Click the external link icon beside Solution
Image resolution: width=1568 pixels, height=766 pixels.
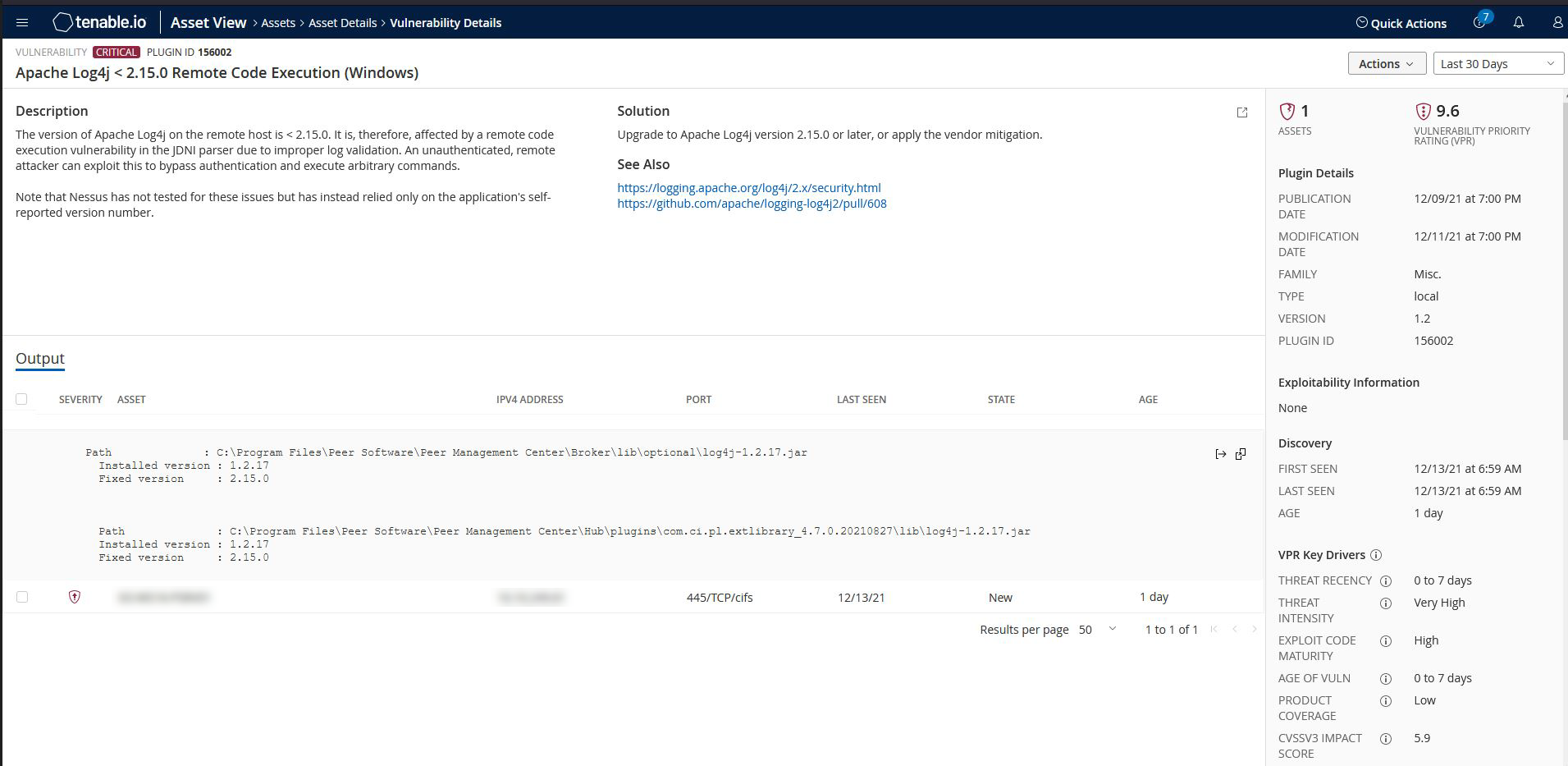click(1242, 112)
